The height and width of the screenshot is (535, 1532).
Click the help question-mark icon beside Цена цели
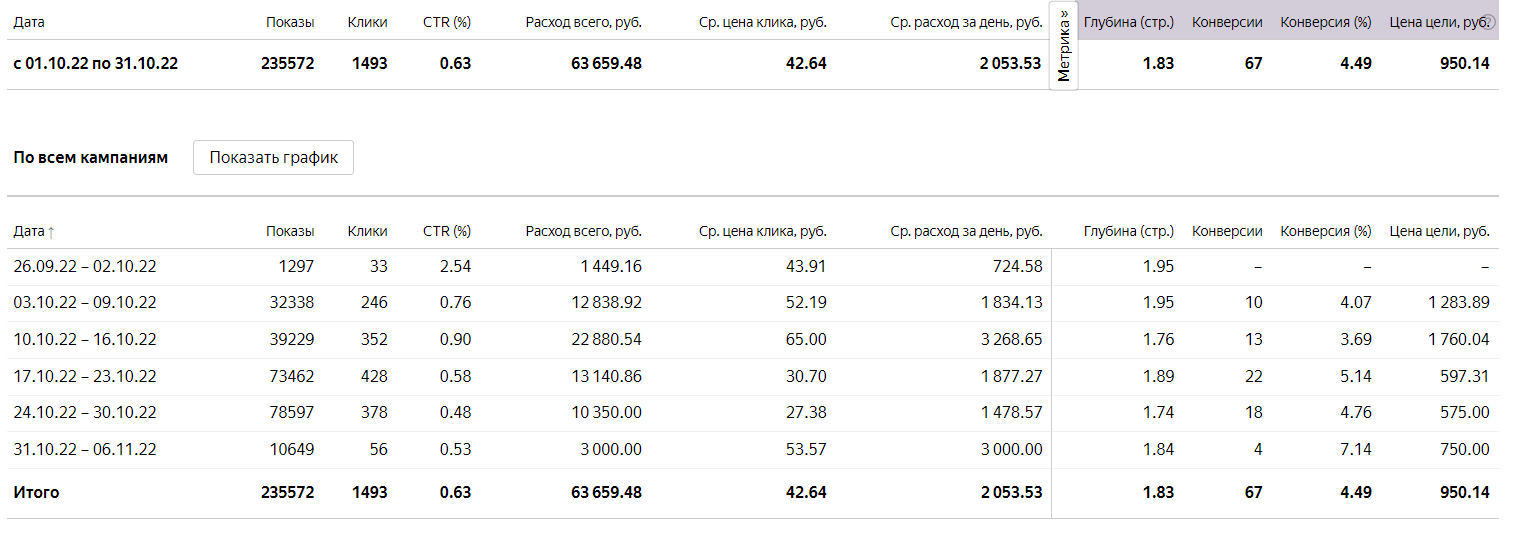click(1488, 22)
